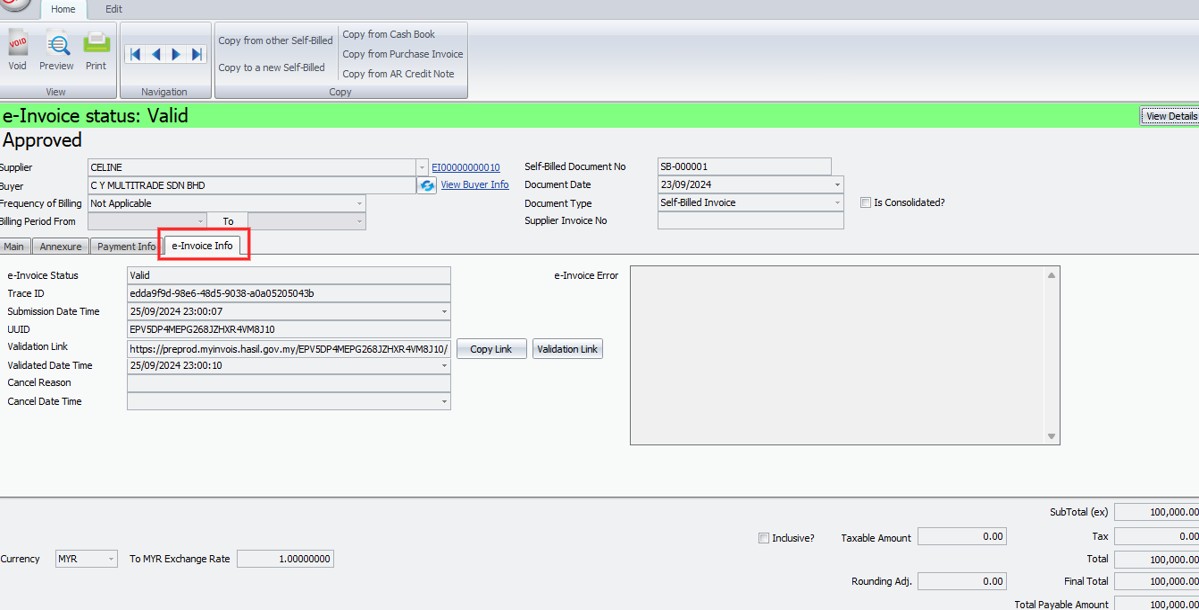This screenshot has height=610, width=1199.
Task: Enable the Inclusive checkbox
Action: [x=765, y=538]
